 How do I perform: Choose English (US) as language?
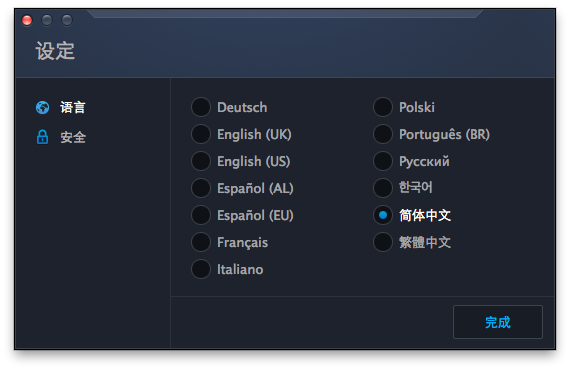tap(201, 161)
